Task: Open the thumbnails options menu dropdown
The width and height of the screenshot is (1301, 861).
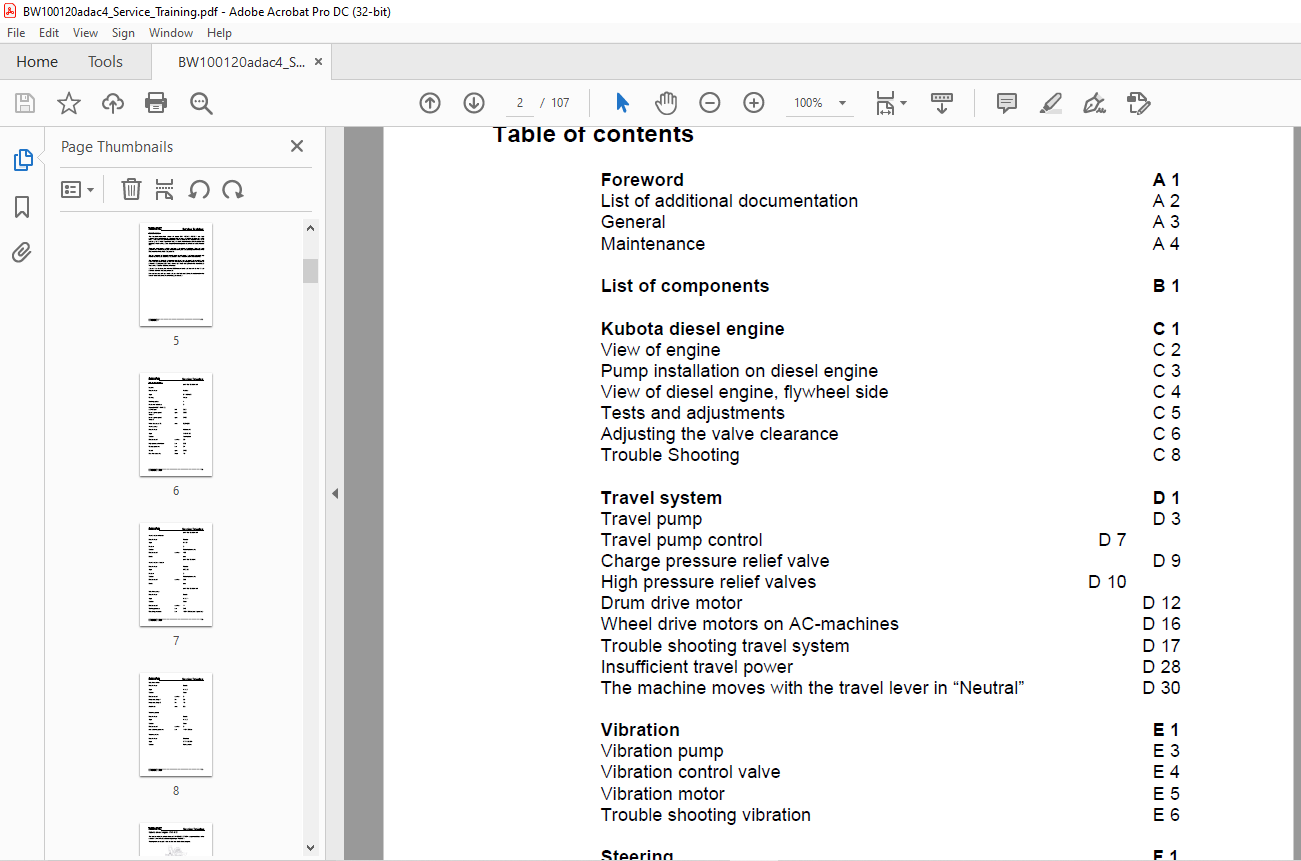Action: coord(78,189)
